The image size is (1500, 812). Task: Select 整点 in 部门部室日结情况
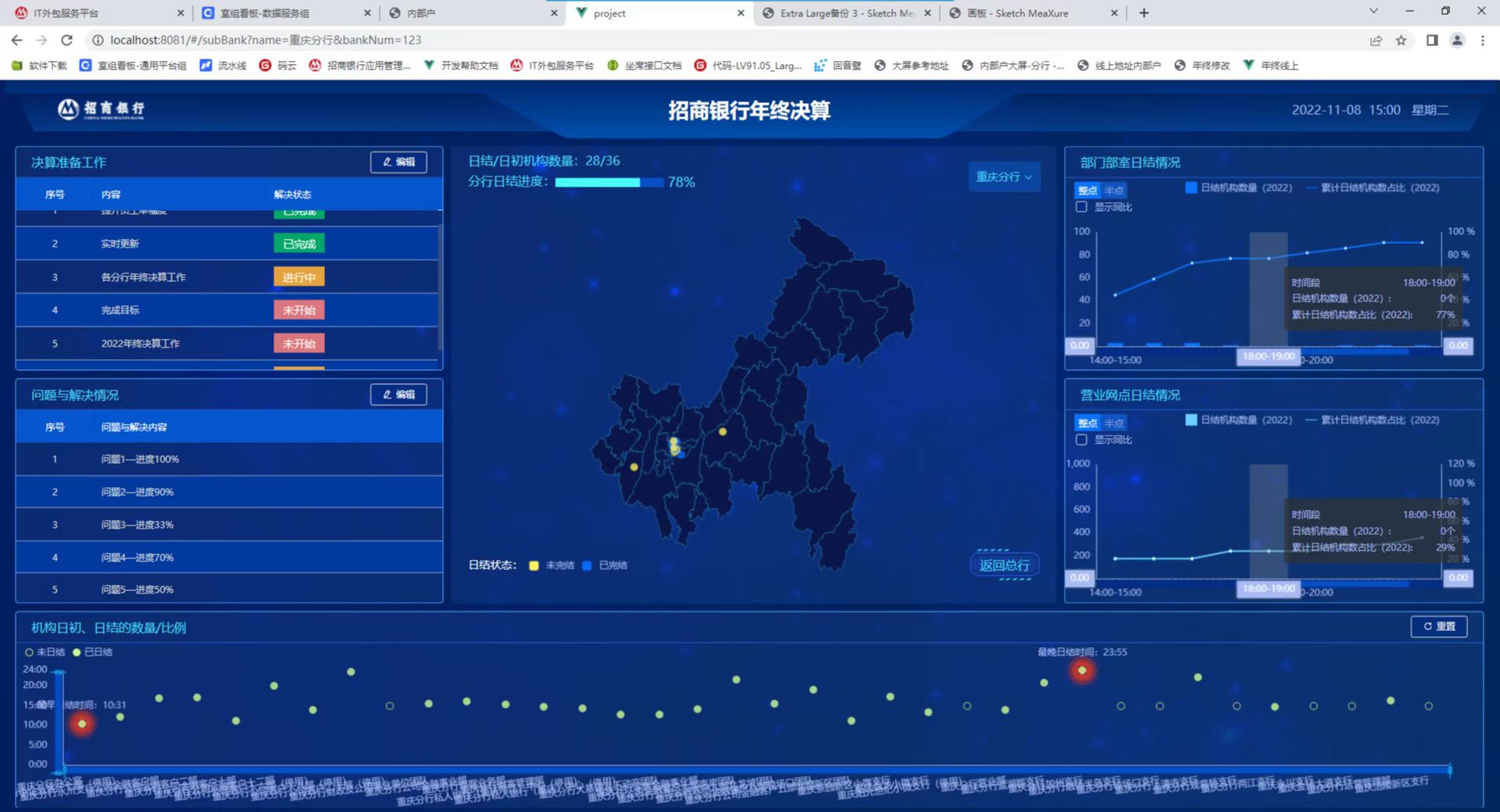(1087, 191)
